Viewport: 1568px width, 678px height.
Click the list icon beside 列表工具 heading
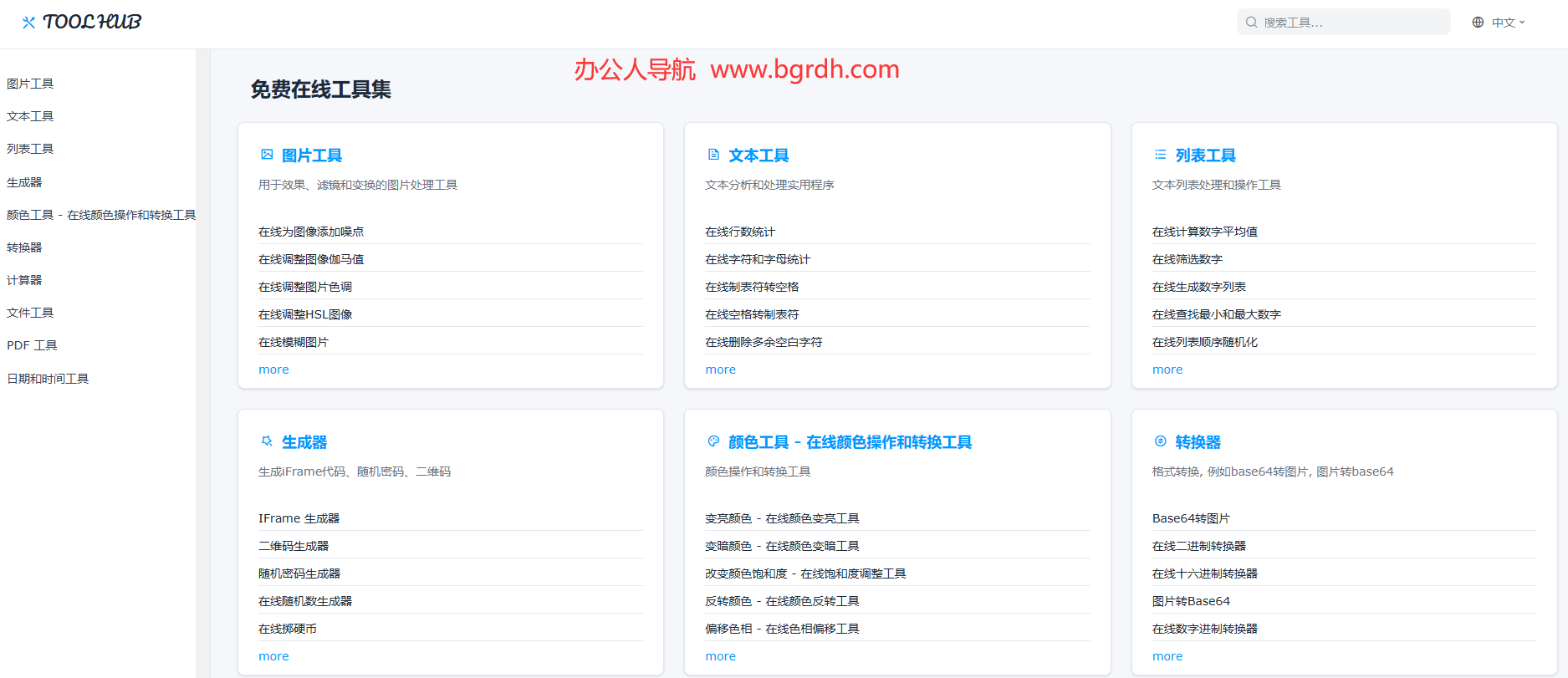[x=1160, y=155]
